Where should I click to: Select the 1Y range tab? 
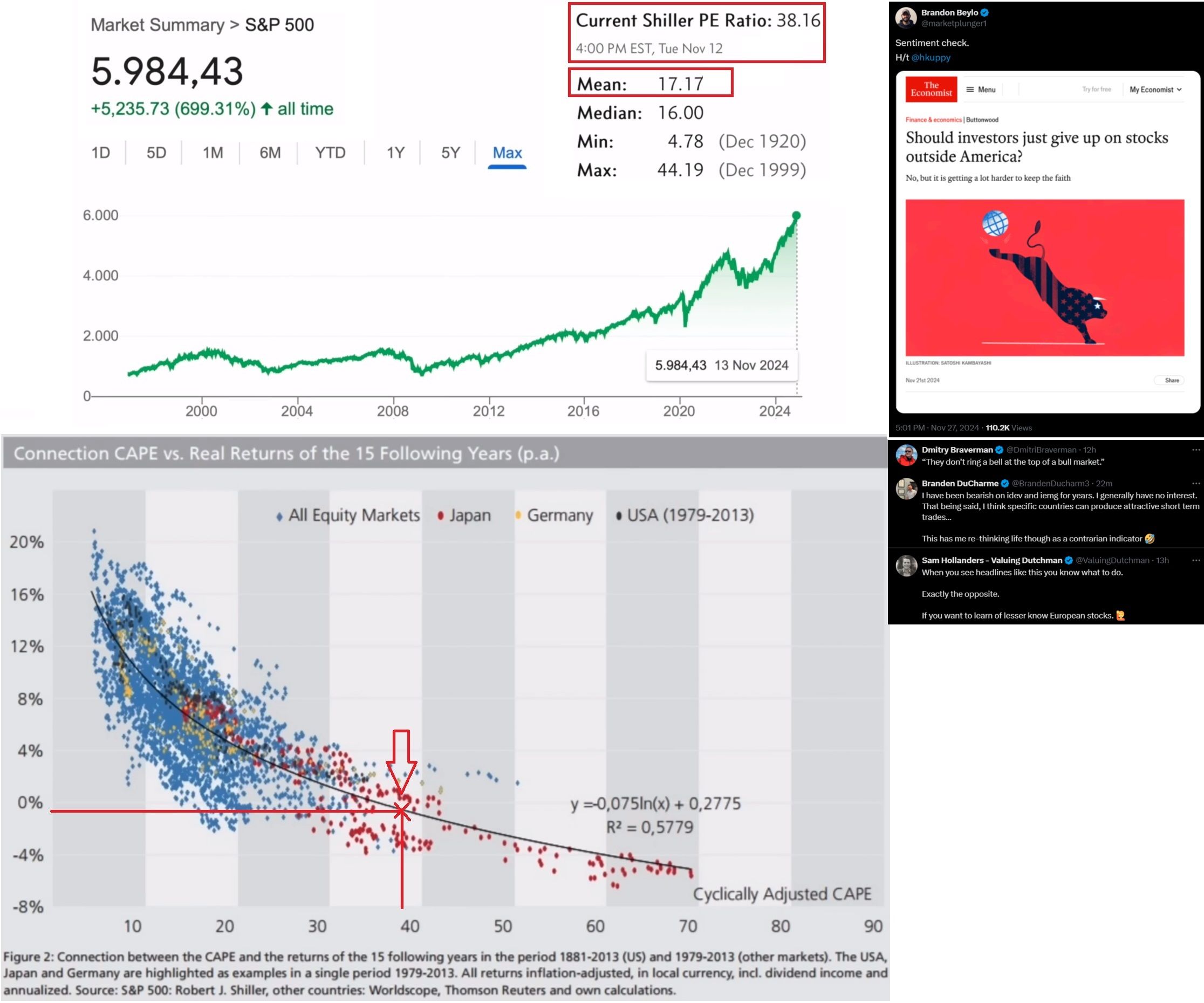tap(395, 153)
